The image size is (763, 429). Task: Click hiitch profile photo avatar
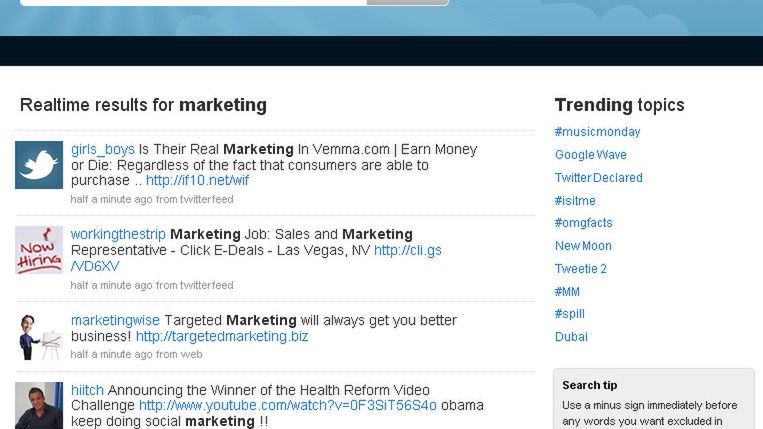point(39,406)
